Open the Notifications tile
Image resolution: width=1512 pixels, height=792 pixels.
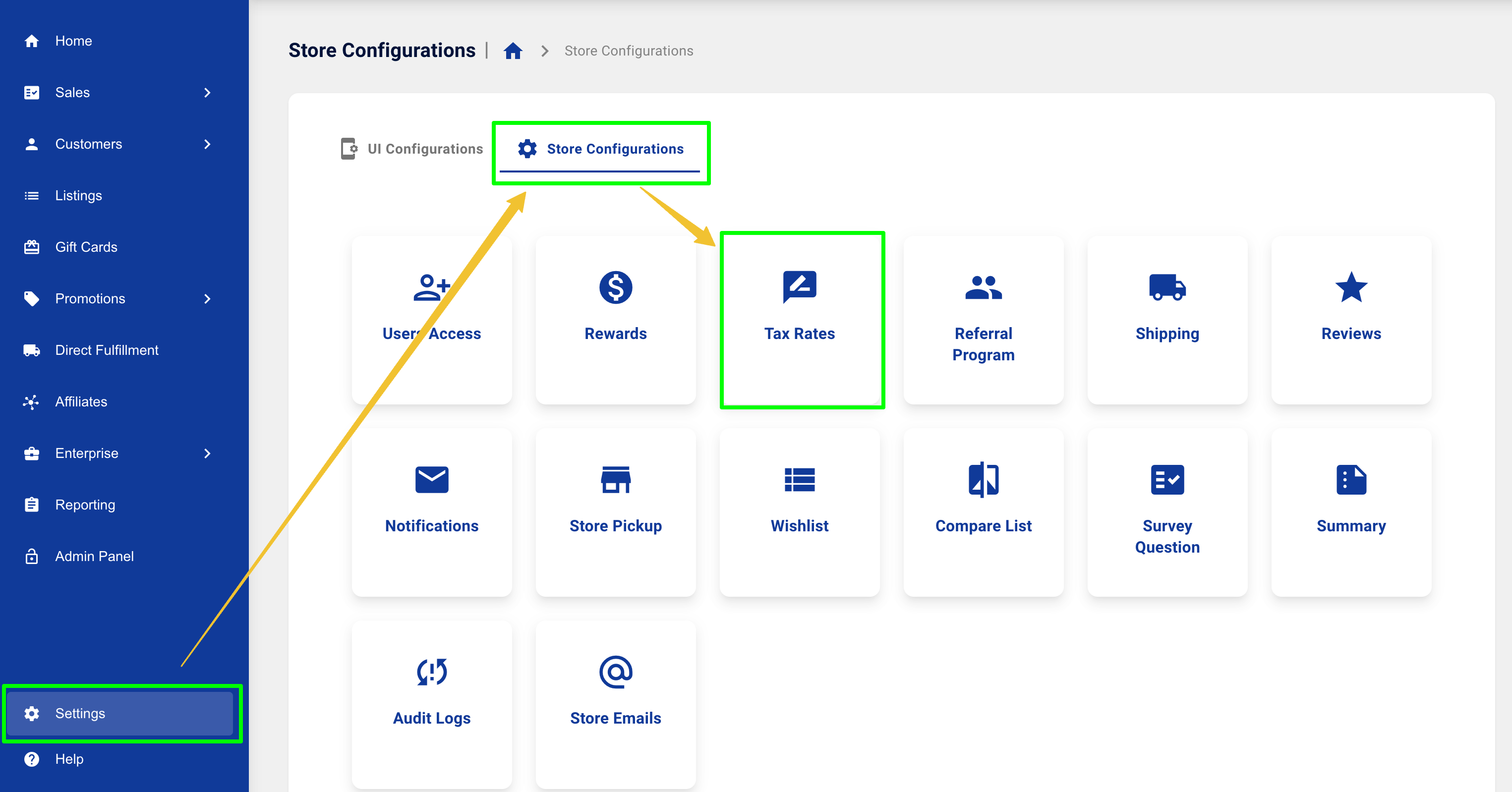[x=431, y=511]
